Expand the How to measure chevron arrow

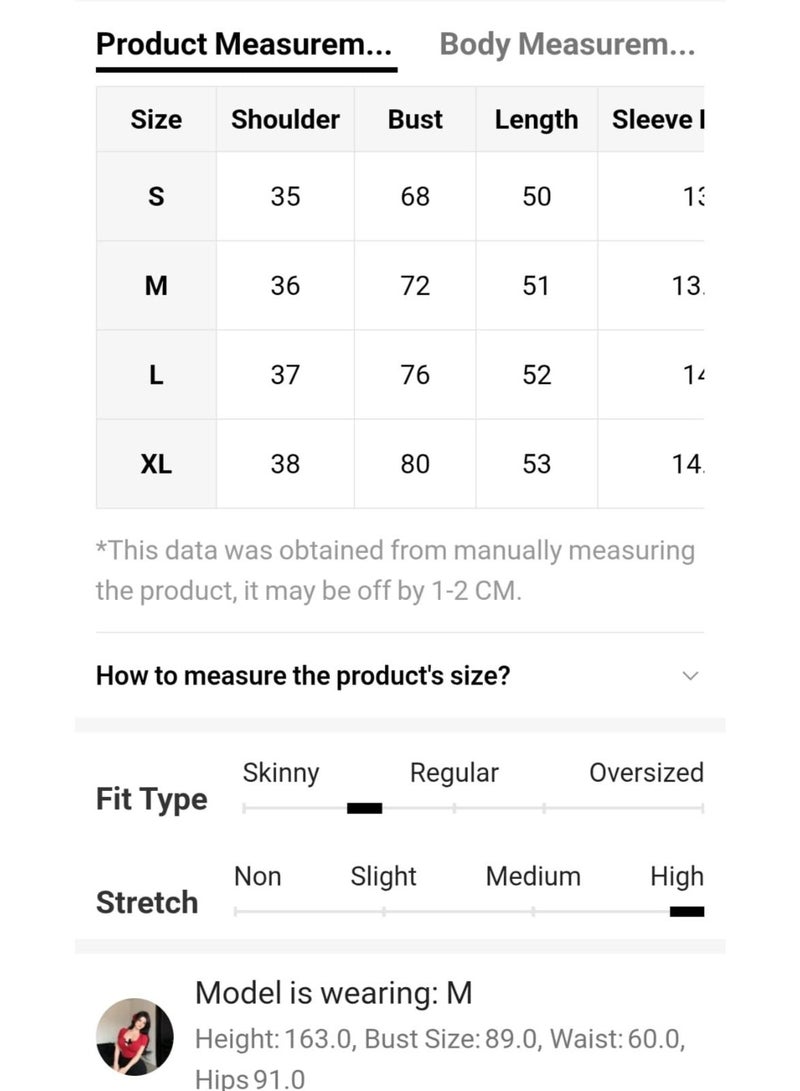[690, 676]
